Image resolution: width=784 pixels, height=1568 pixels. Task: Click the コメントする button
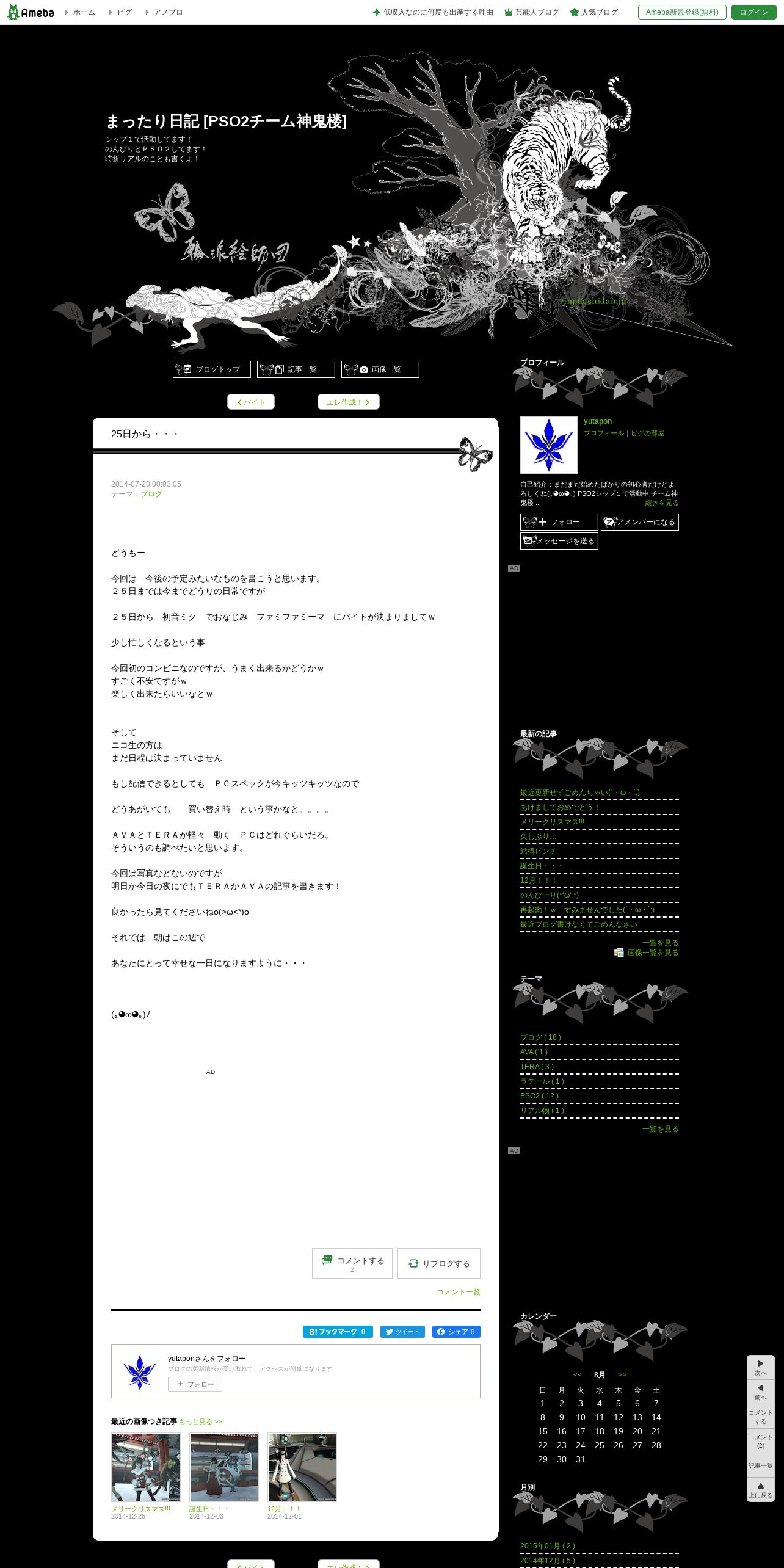click(x=352, y=1263)
